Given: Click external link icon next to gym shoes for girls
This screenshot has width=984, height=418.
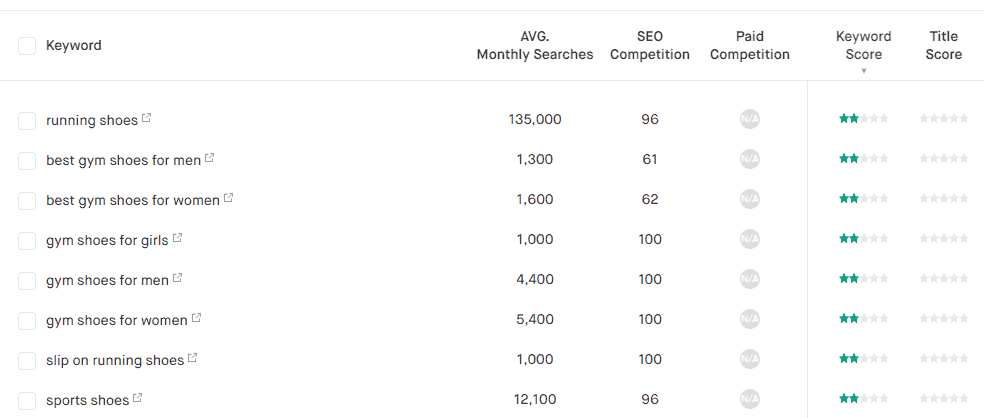Looking at the screenshot, I should click(x=178, y=239).
